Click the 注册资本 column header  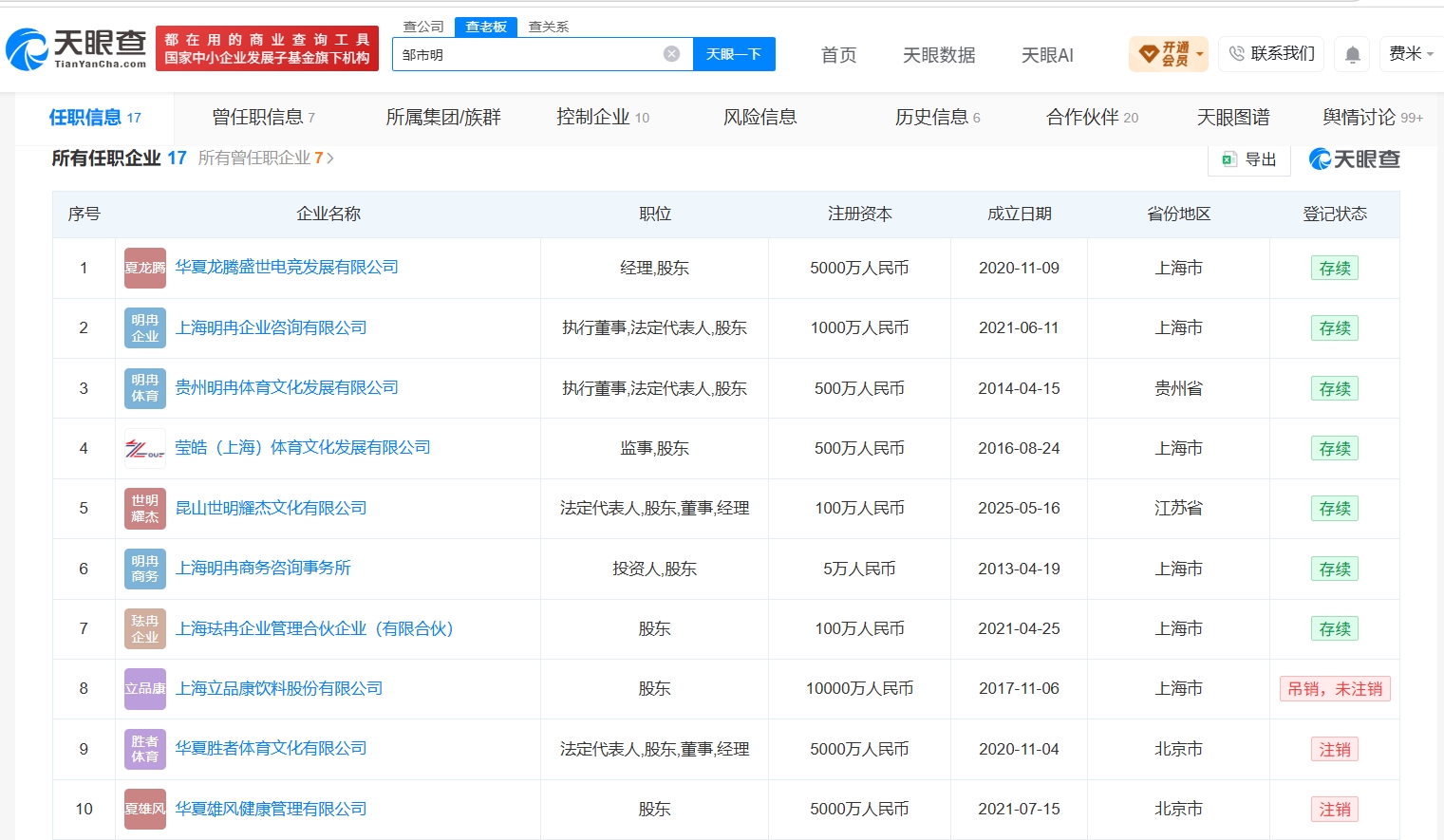click(x=859, y=214)
